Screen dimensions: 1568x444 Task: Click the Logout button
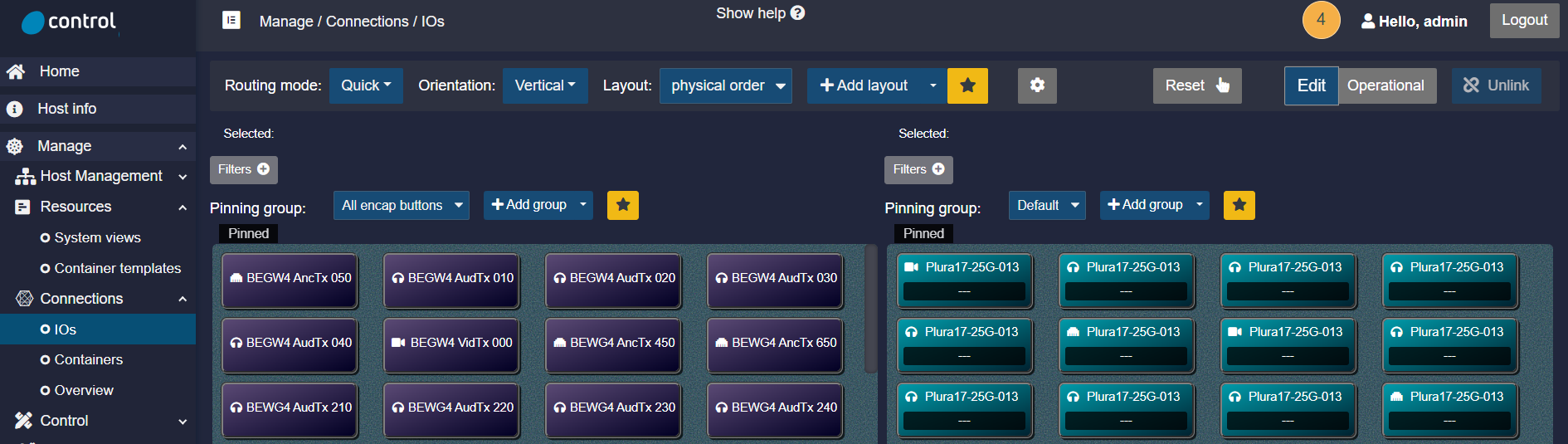[x=1524, y=20]
